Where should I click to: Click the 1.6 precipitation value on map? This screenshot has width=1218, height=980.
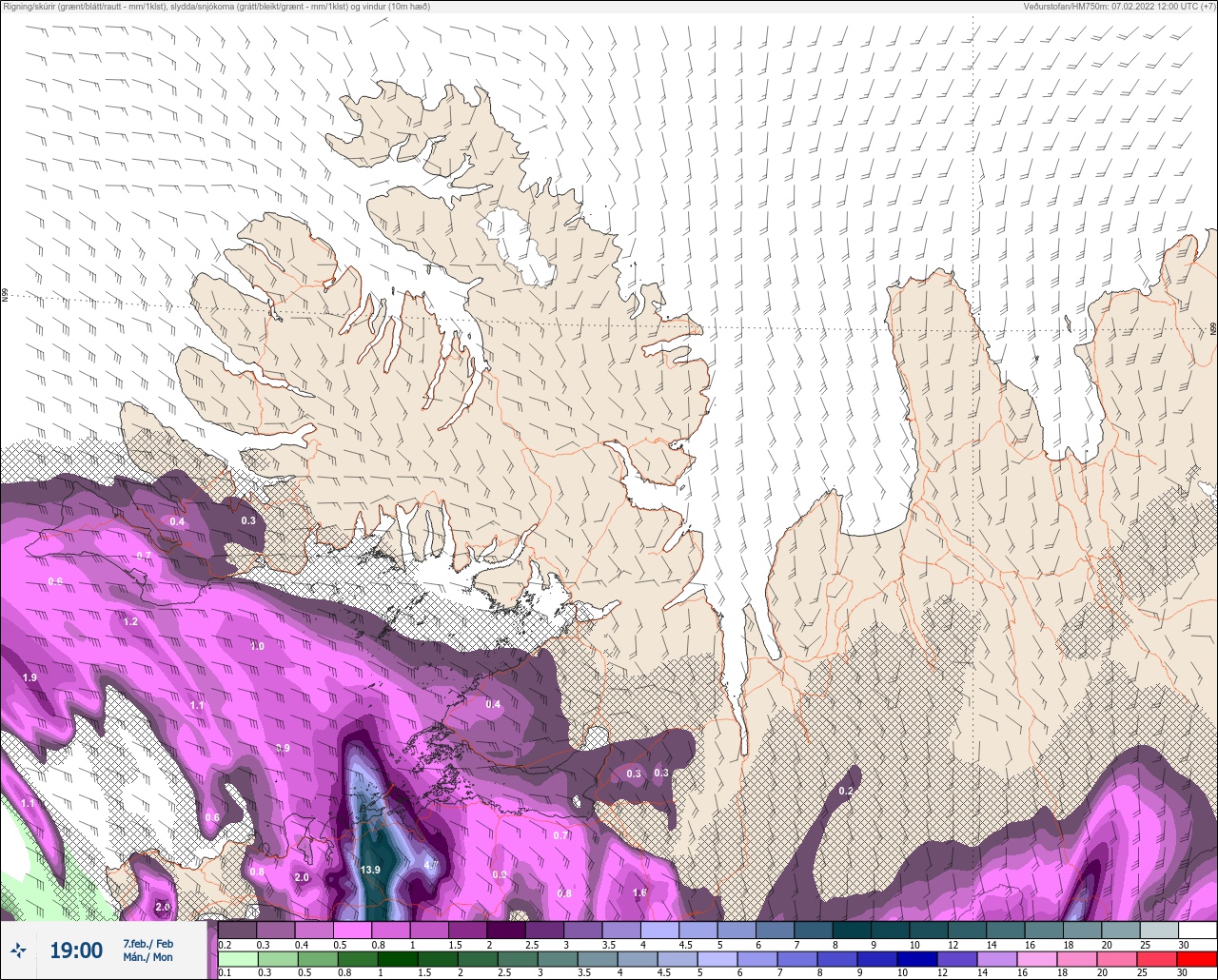[x=640, y=892]
